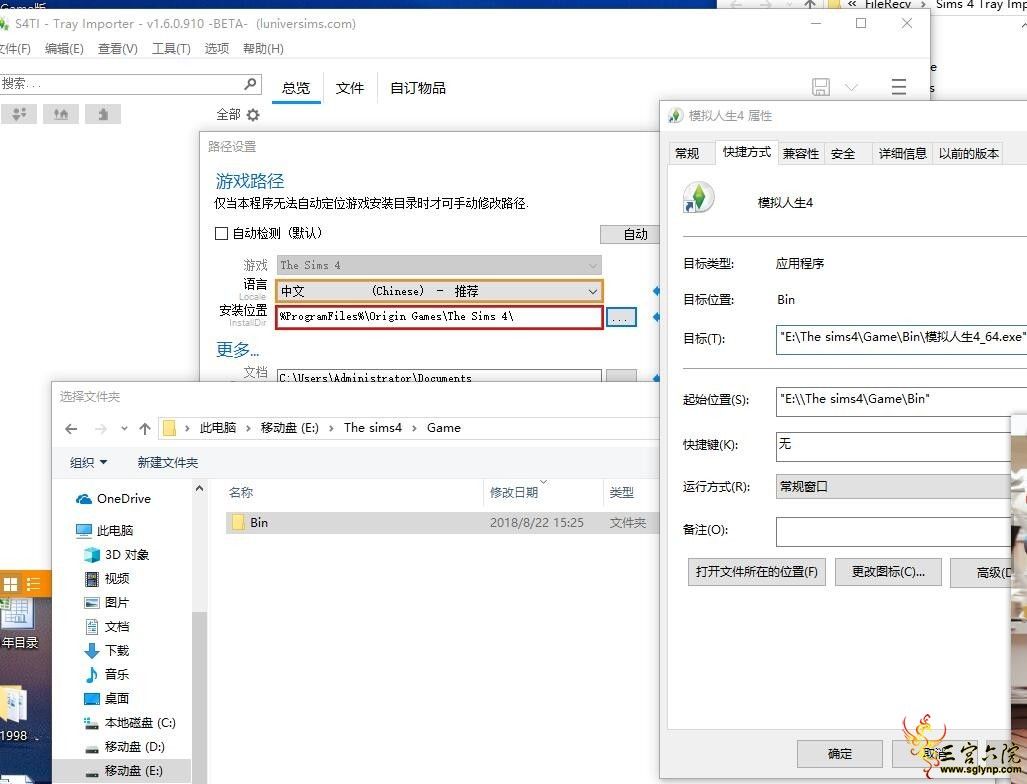Click the install location path field
Screen dimensions: 1027x784
pyautogui.click(x=439, y=316)
